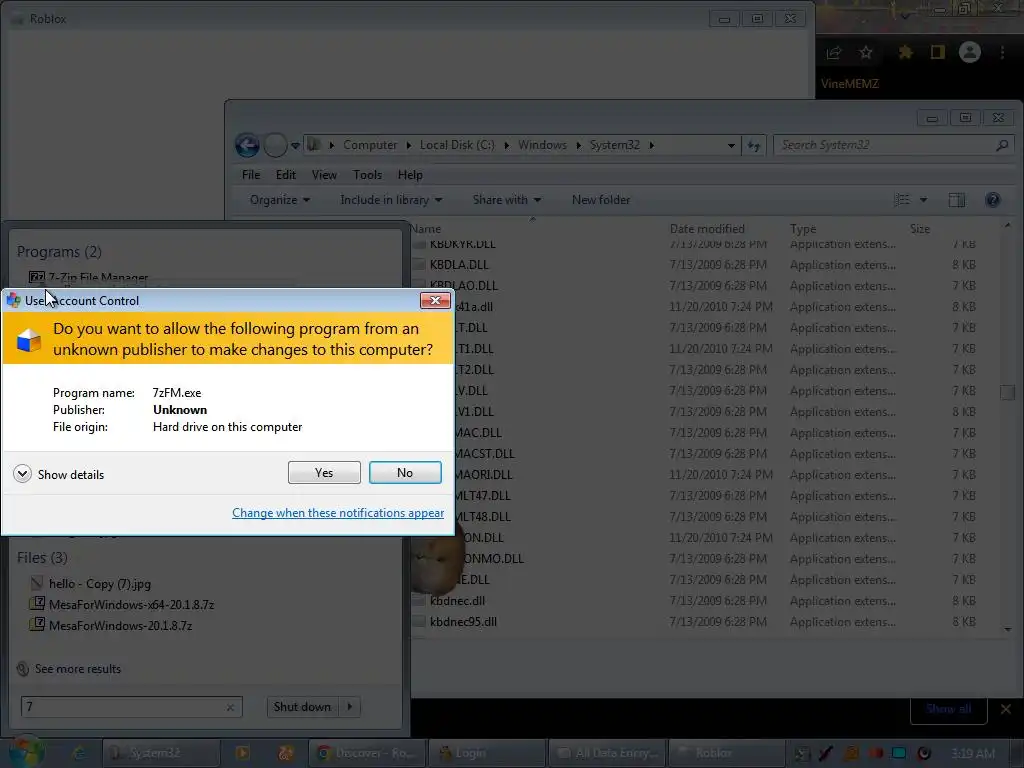Open the File menu in Explorer

coord(251,175)
